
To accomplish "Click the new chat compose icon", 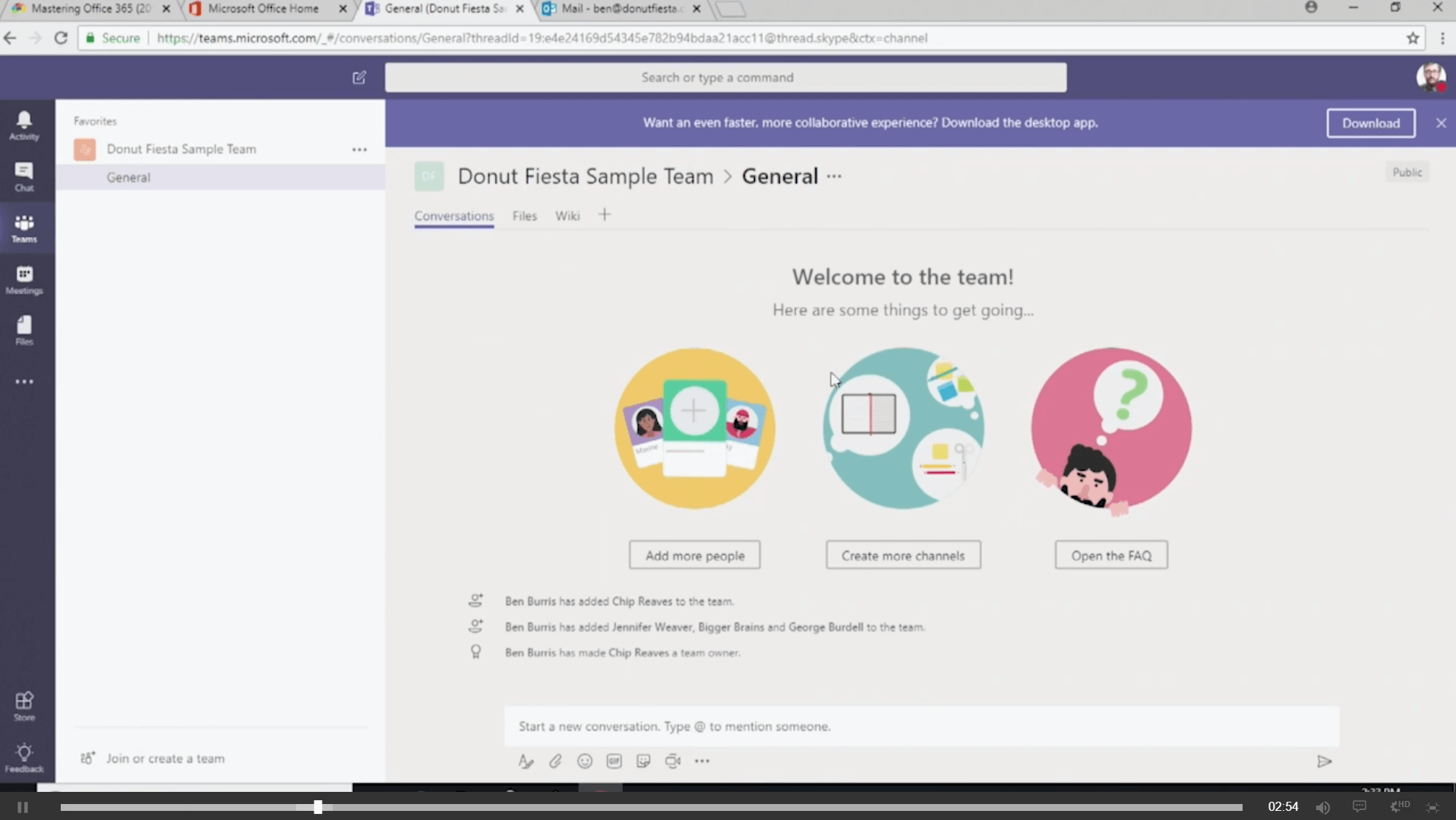I will (x=359, y=78).
